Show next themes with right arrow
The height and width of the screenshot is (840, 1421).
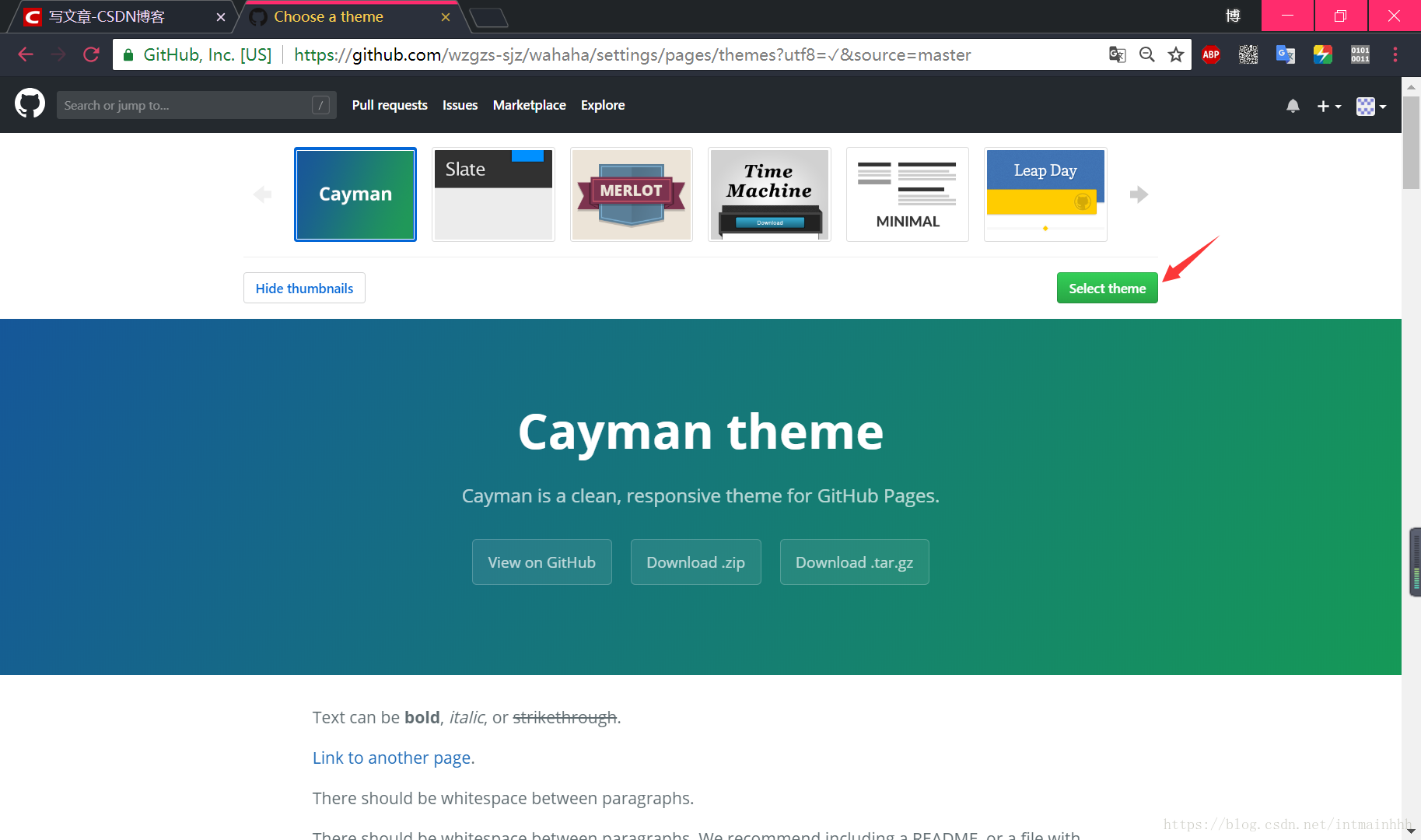point(1139,194)
